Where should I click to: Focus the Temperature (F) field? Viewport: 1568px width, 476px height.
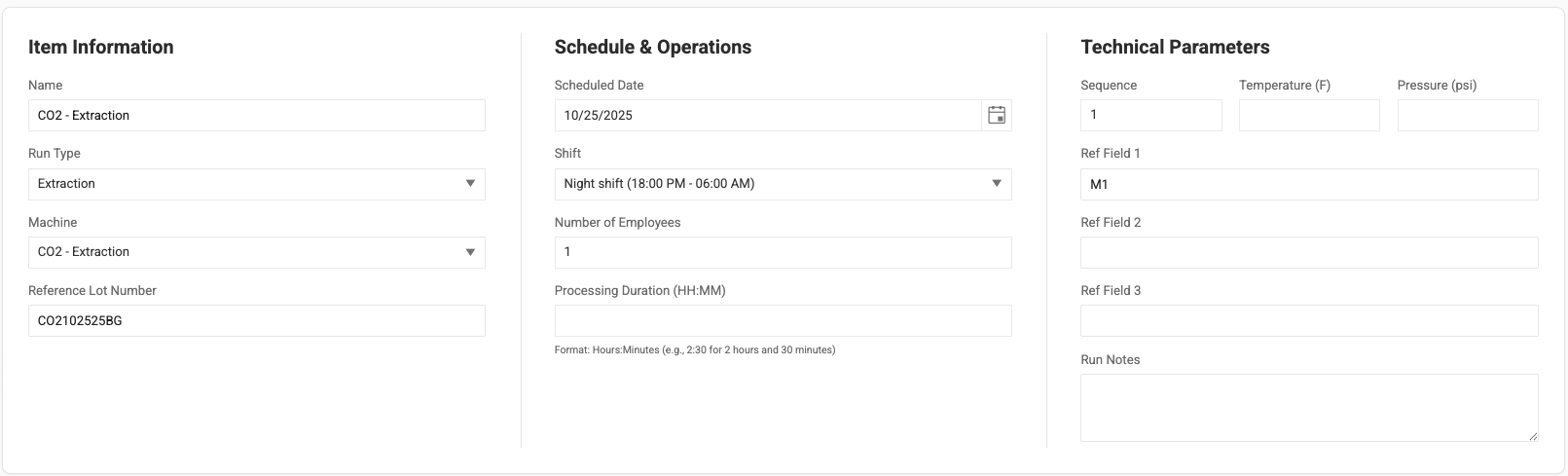tap(1308, 115)
